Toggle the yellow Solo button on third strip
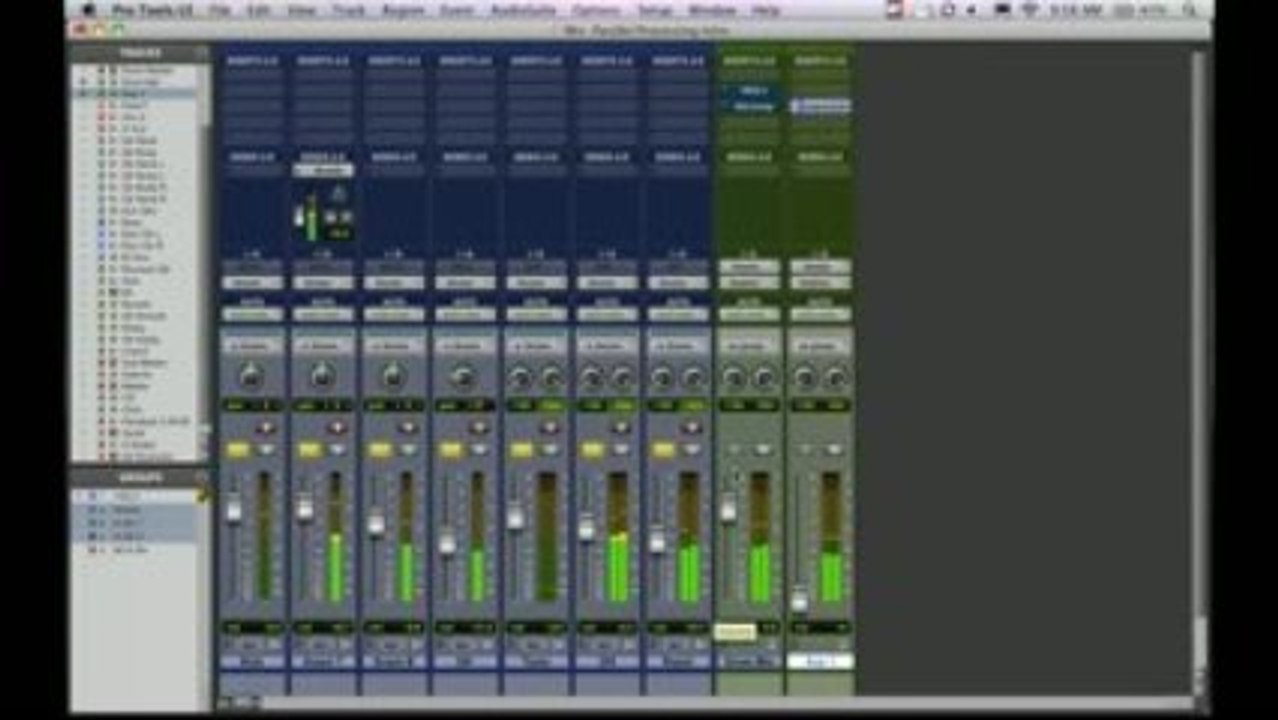The image size is (1278, 720). point(380,451)
